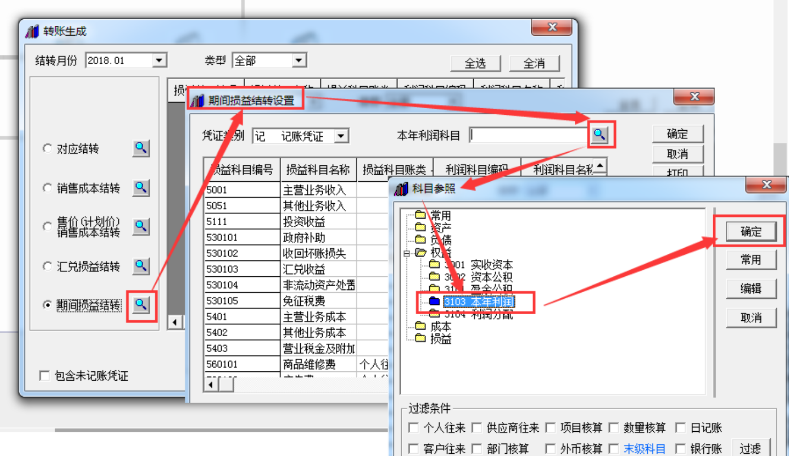
Task: Click 取消 button in 科目参照
Action: (751, 318)
